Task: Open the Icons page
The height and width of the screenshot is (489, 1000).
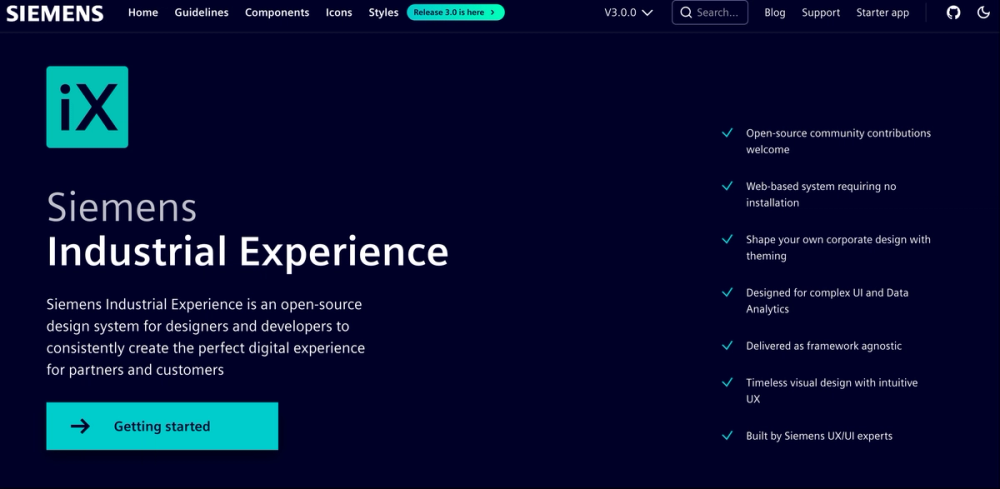Action: (x=339, y=13)
